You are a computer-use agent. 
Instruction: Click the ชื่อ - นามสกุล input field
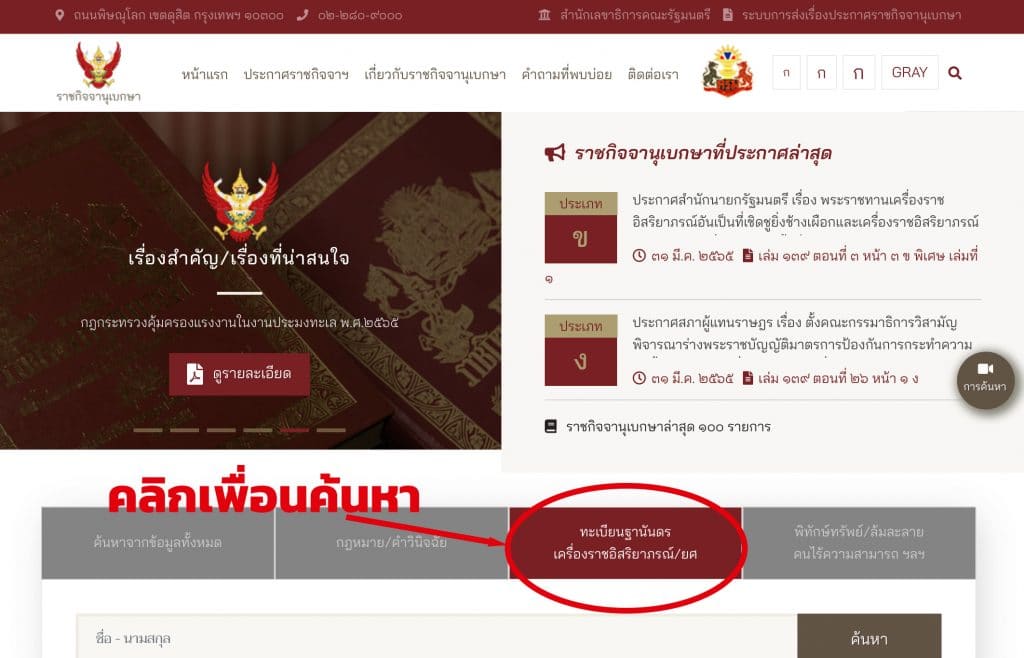point(436,636)
